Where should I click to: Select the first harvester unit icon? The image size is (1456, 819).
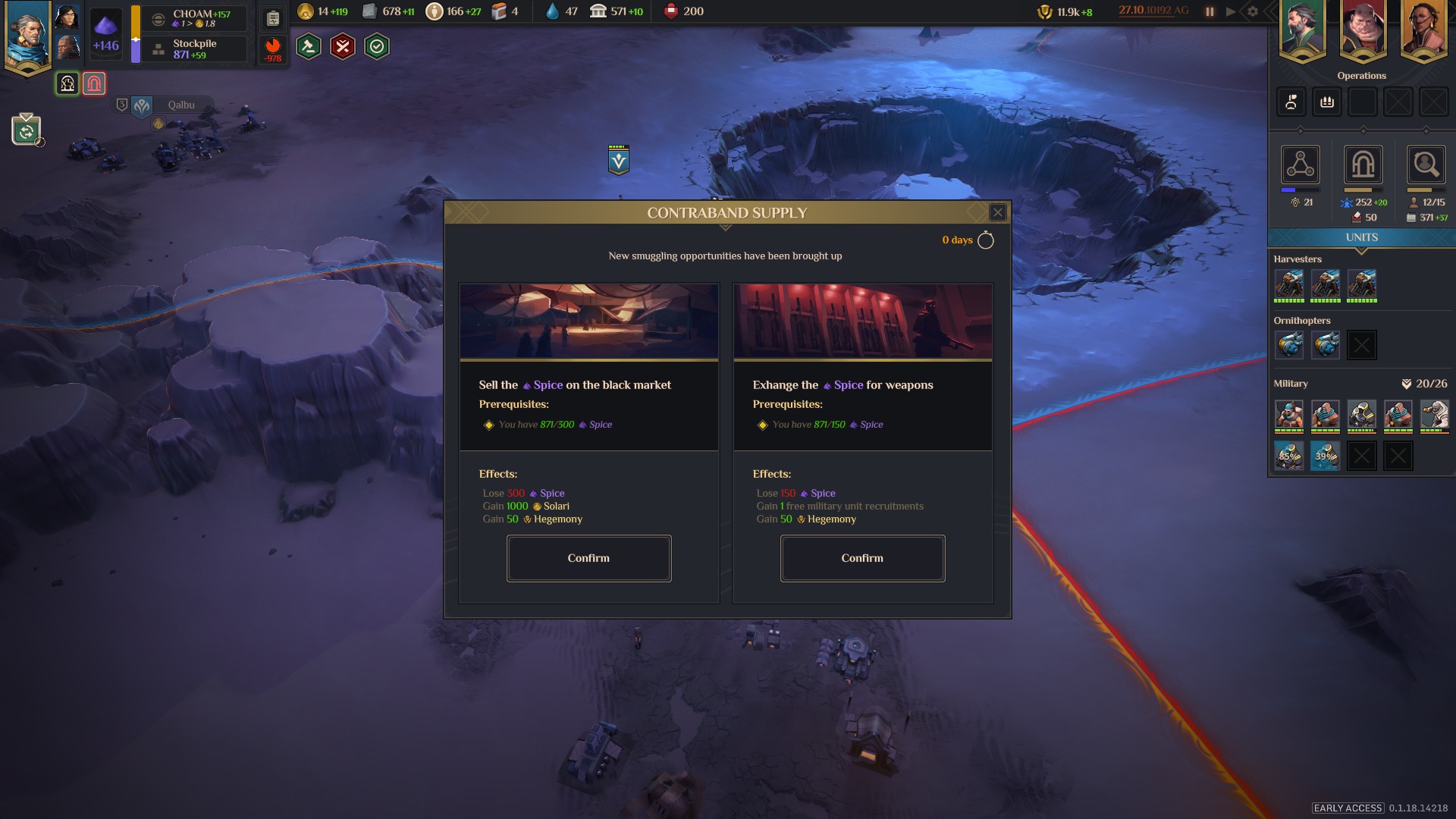tap(1289, 284)
